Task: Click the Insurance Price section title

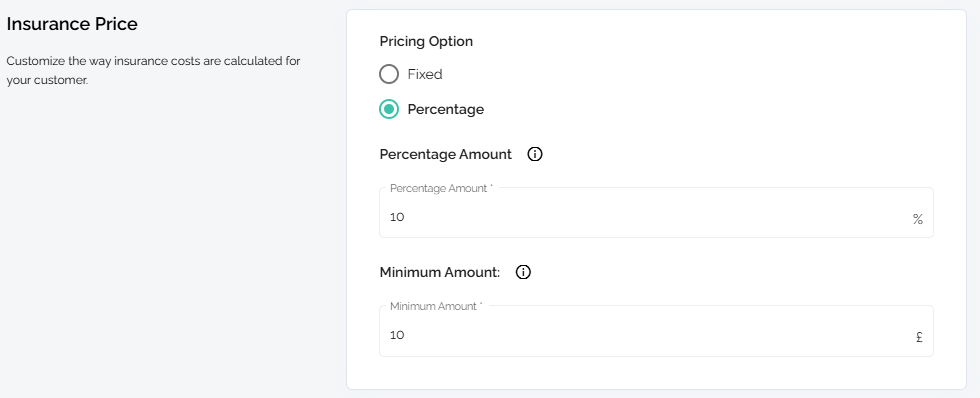Action: point(72,24)
